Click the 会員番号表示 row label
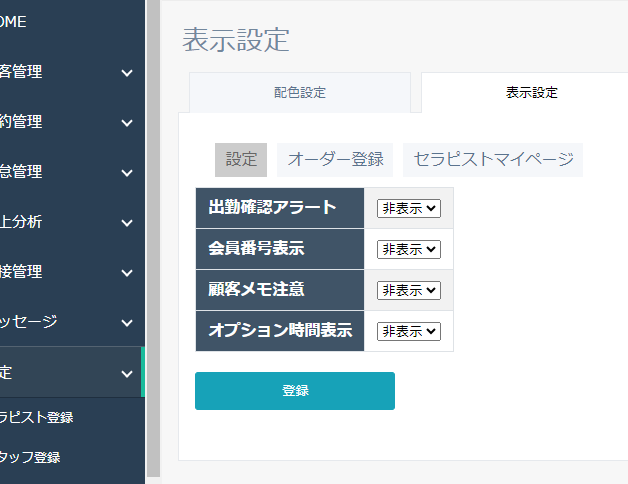Screen dimensions: 628x484 point(256,248)
